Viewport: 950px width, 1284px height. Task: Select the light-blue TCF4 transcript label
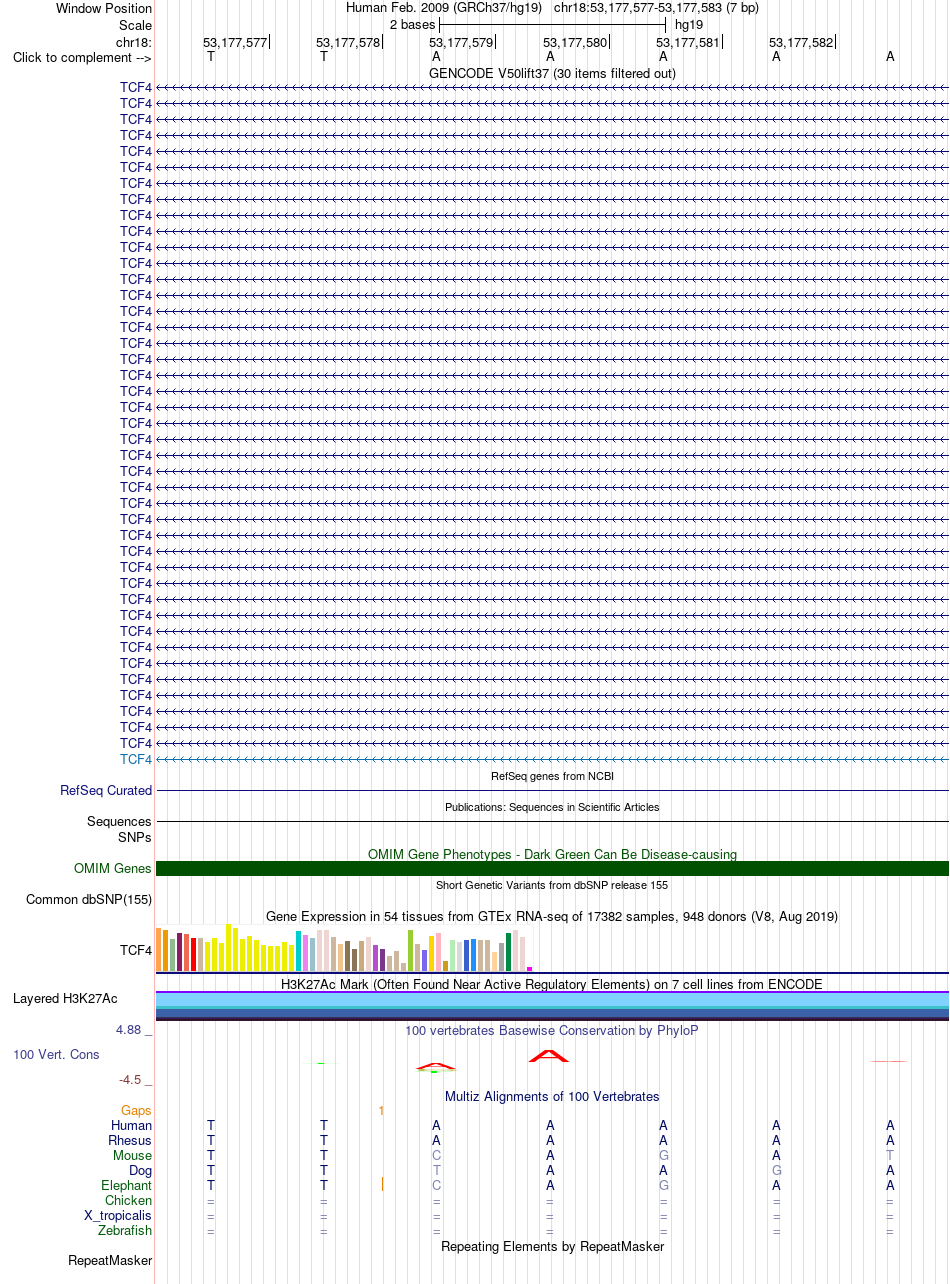tap(136, 759)
